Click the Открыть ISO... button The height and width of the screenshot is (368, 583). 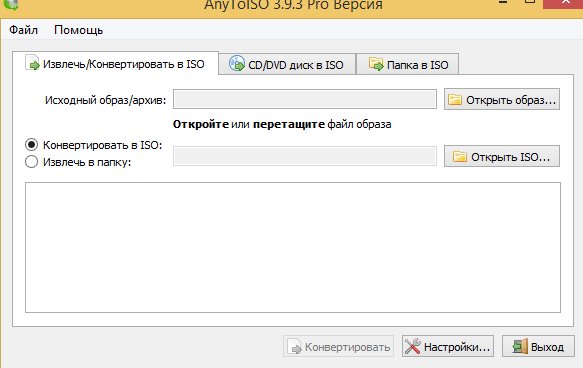point(502,156)
